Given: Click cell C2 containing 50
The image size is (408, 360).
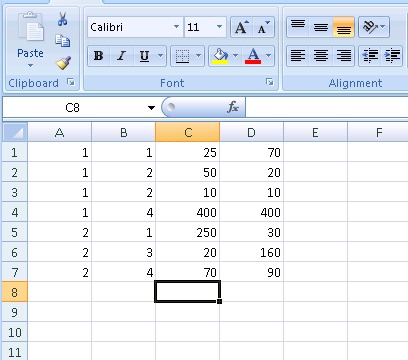Looking at the screenshot, I should pos(188,172).
